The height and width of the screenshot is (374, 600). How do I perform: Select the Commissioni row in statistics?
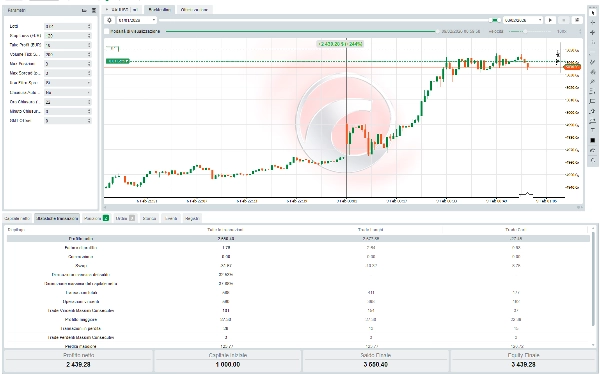pos(298,256)
